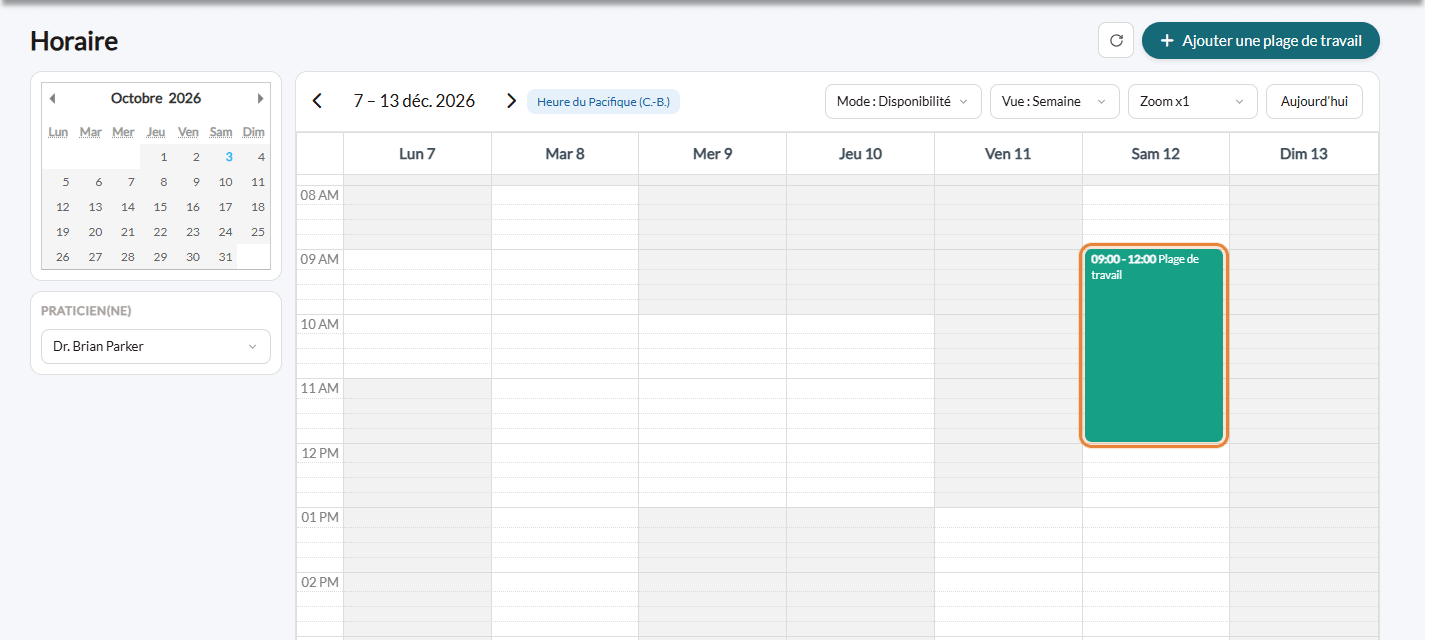Click the 7 – 13 déc. 2026 date range
This screenshot has height=640, width=1440.
point(414,101)
